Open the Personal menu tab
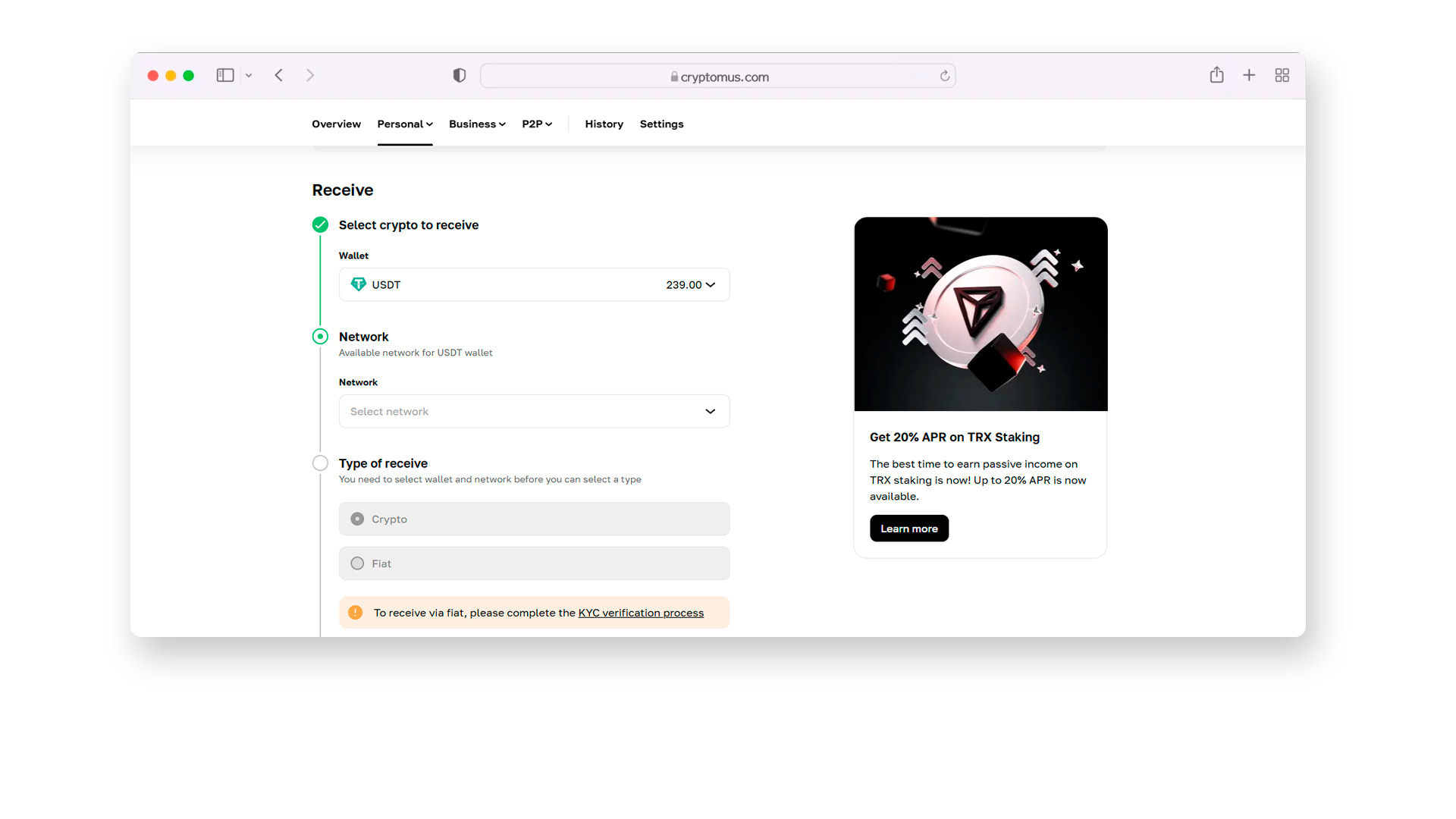This screenshot has height=819, width=1456. 404,123
